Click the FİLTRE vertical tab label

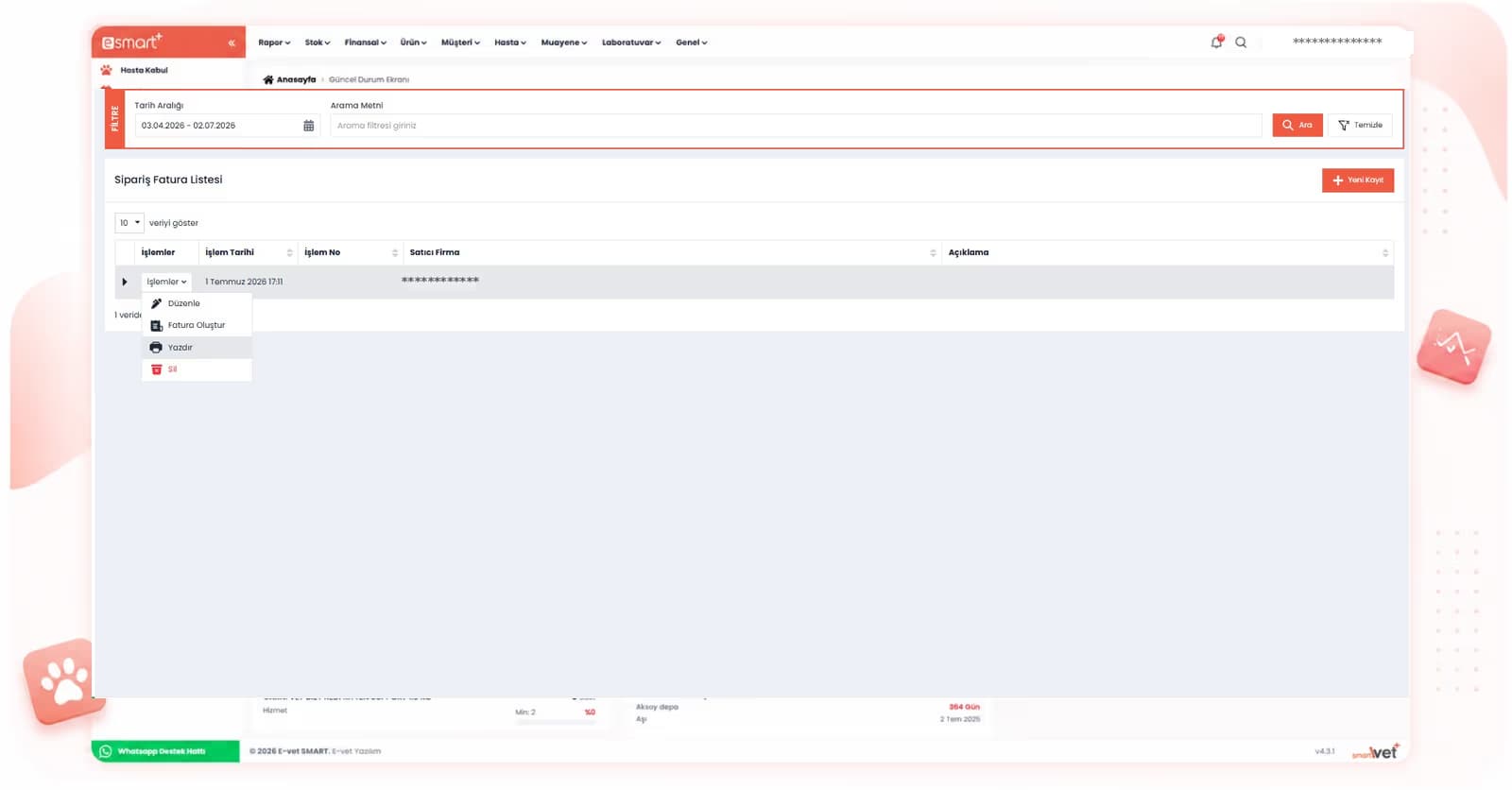[115, 119]
